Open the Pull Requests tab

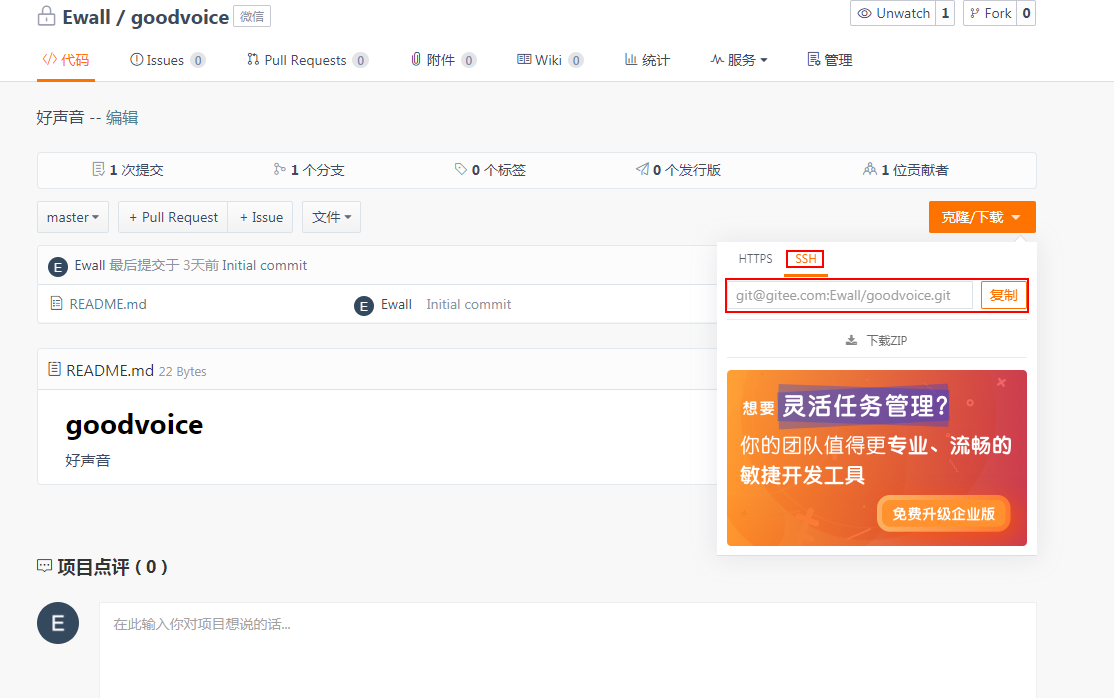coord(307,60)
